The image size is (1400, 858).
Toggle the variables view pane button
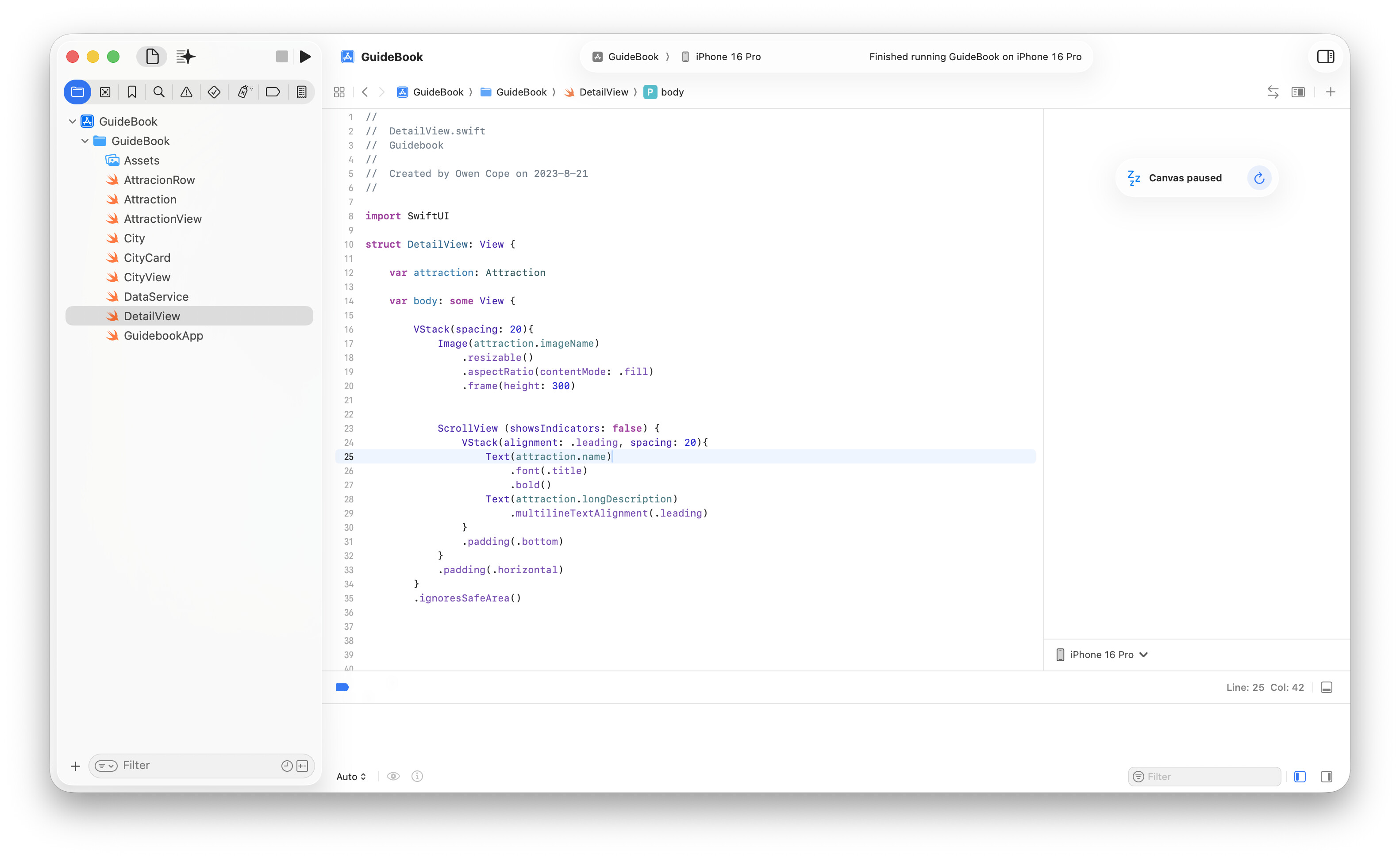pos(1300,777)
